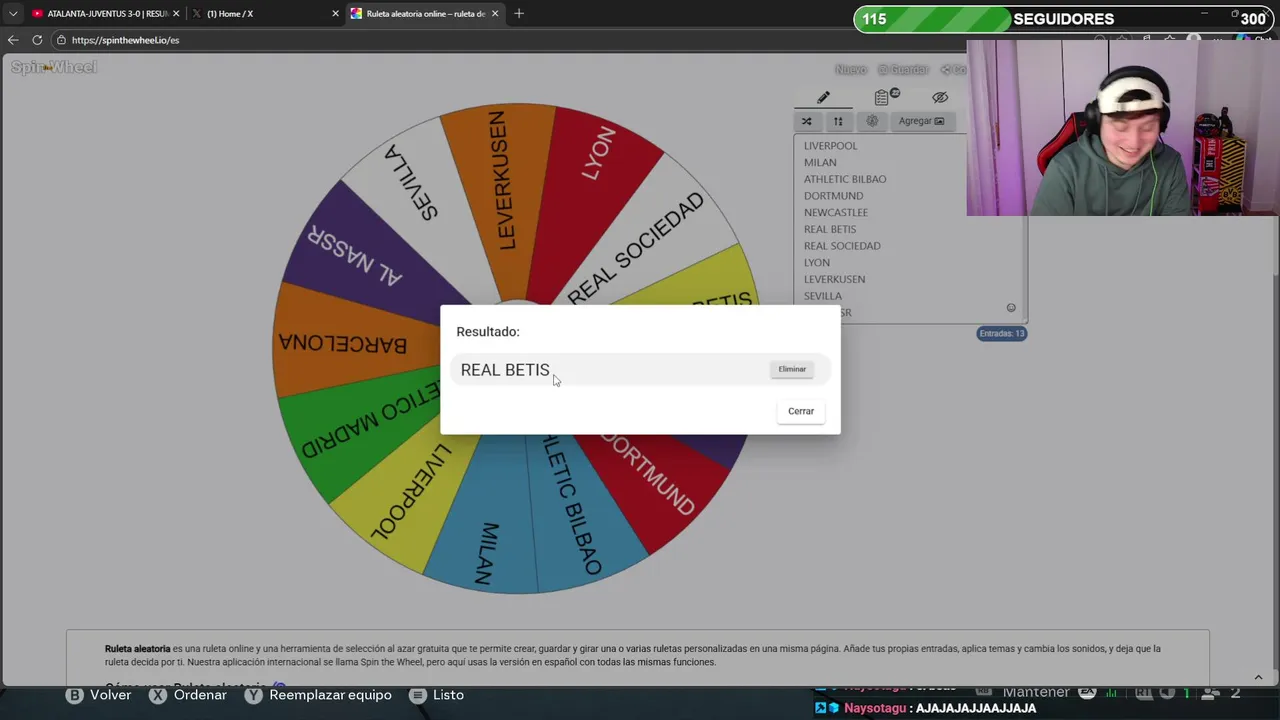This screenshot has width=1280, height=720.
Task: Click LYON in the entries list
Action: (x=817, y=262)
